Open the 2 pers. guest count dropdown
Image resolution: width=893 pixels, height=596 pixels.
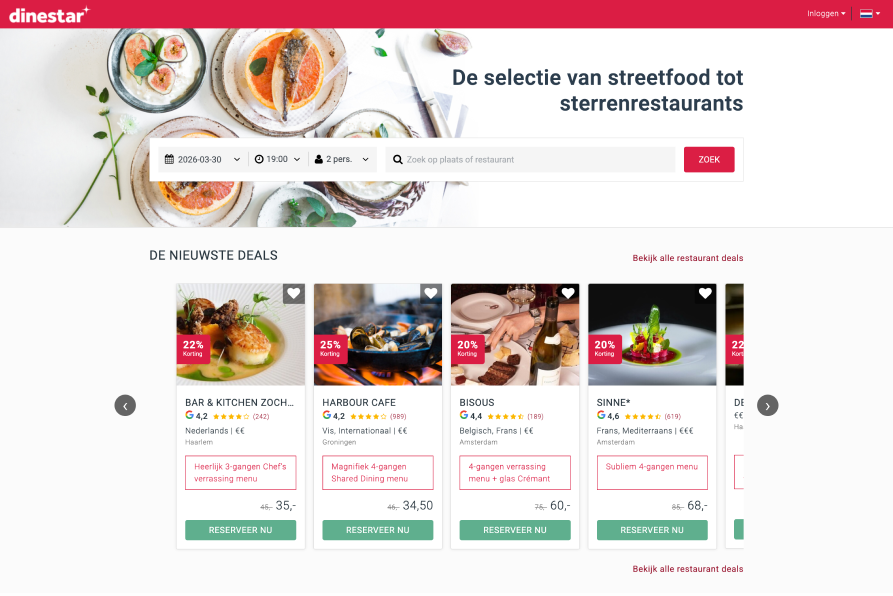click(x=342, y=159)
